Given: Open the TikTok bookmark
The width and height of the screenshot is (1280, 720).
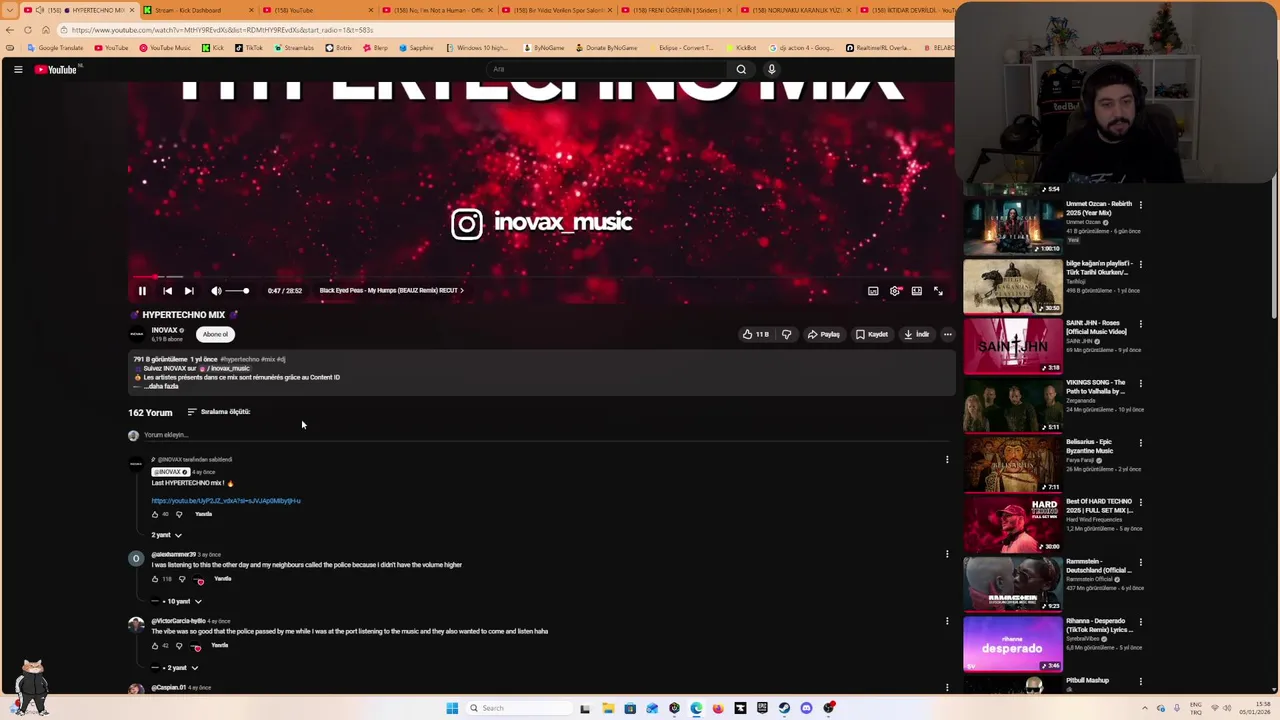Looking at the screenshot, I should (249, 48).
